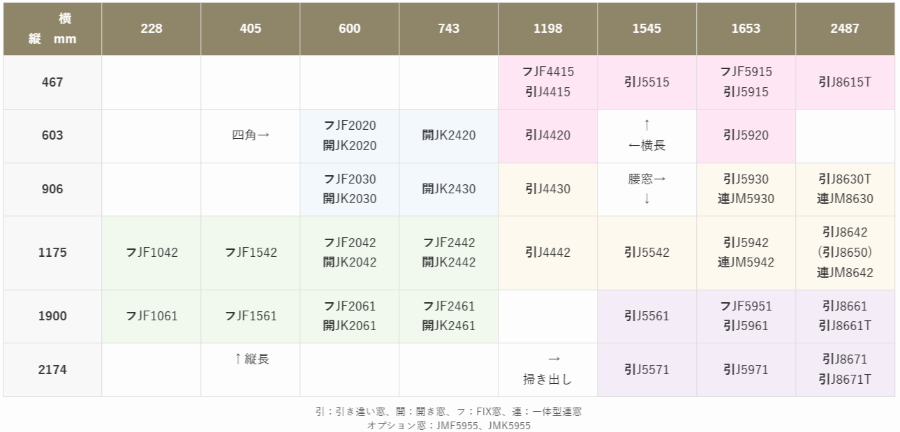Click the 掃き出し label in bottom row
Image resolution: width=900 pixels, height=432 pixels.
[x=548, y=379]
